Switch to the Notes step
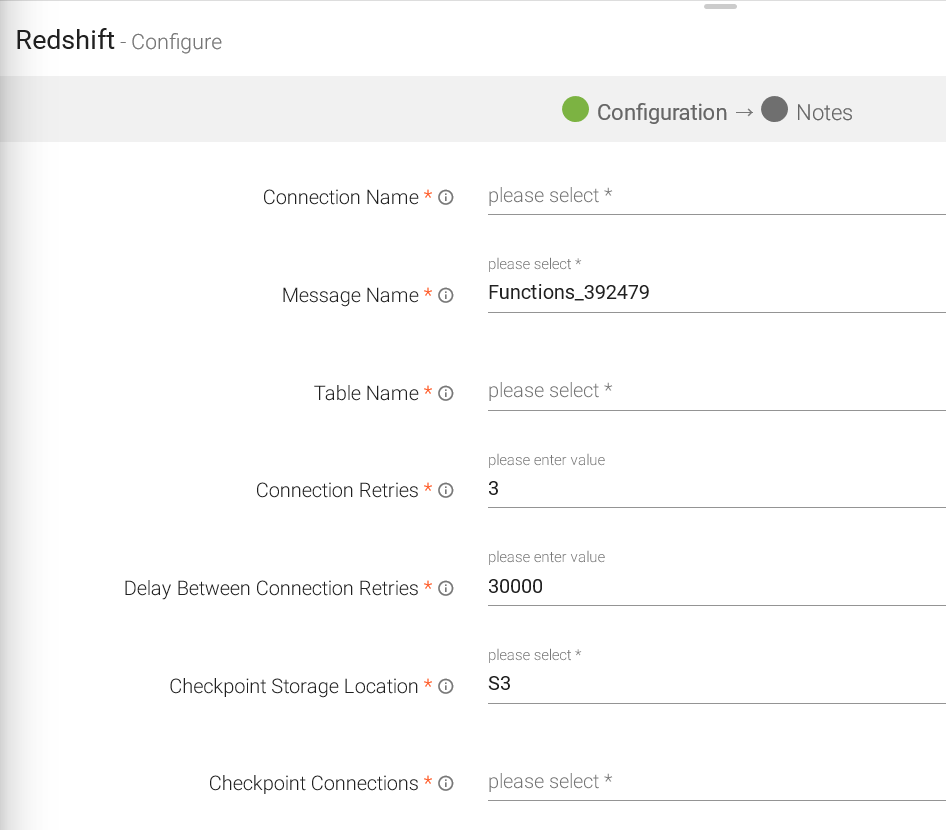 click(x=824, y=113)
